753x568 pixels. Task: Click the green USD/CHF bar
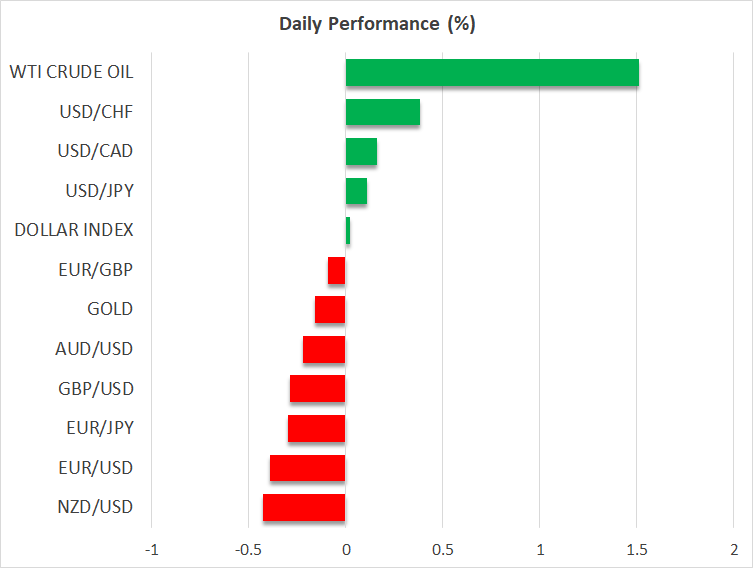[x=382, y=112]
